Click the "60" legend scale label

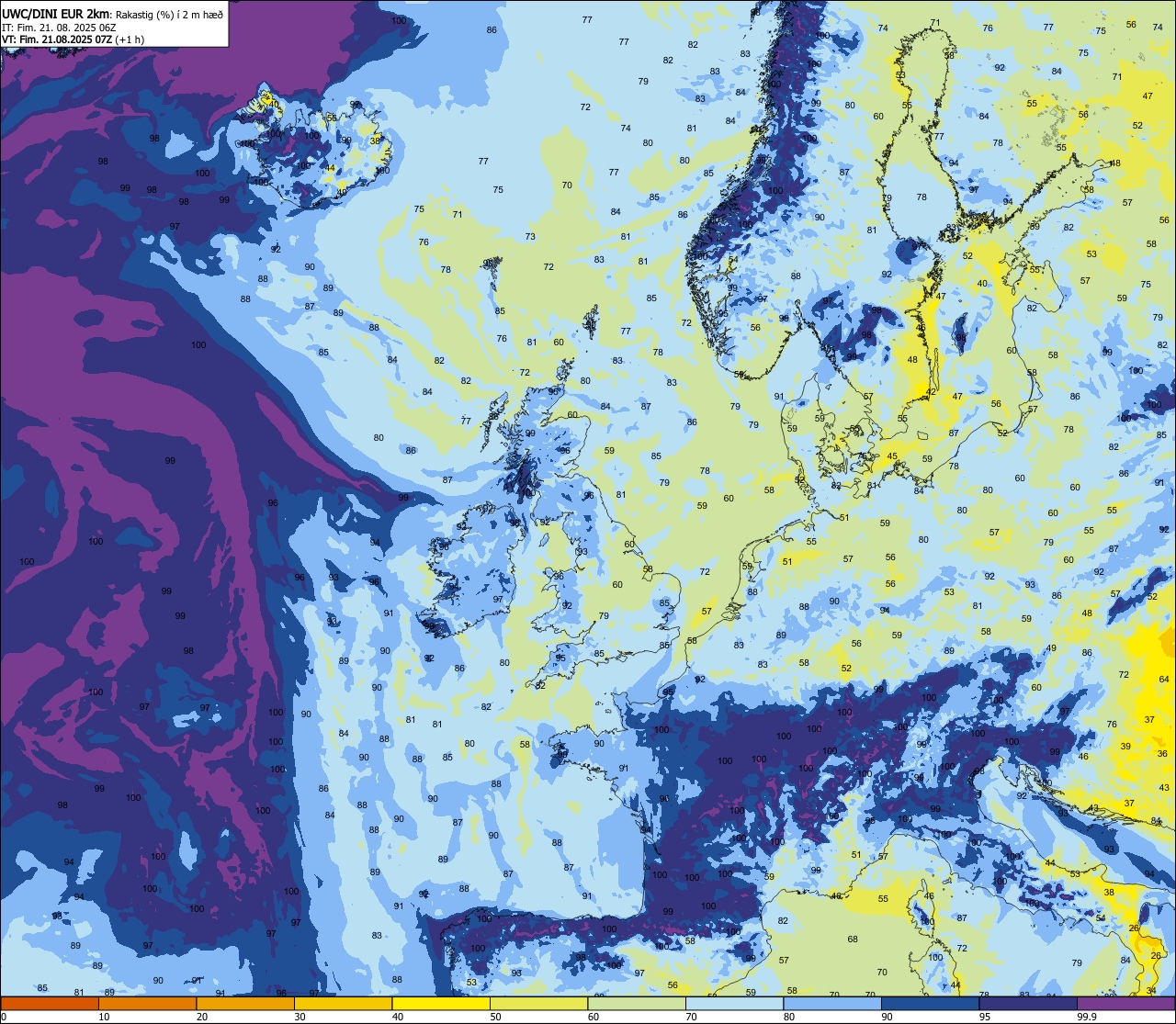594,1017
